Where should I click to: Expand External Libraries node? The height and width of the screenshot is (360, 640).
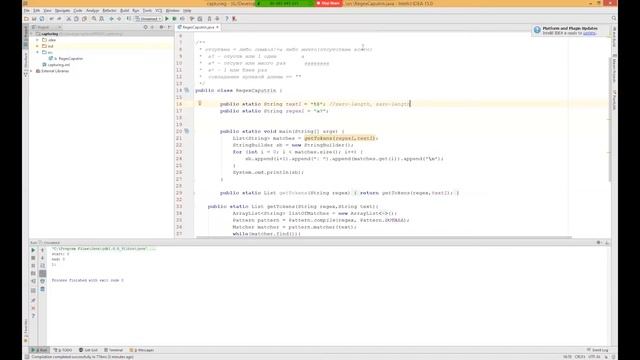(x=31, y=71)
